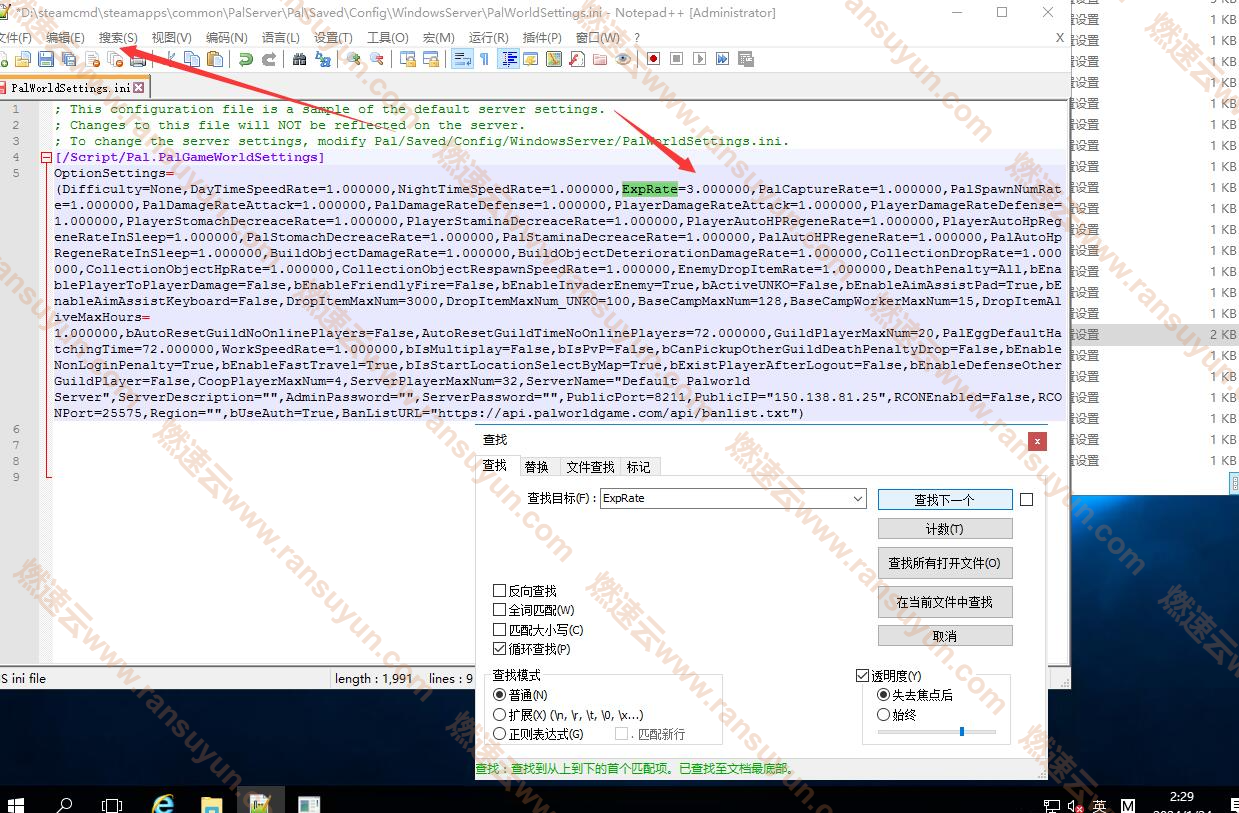
Task: Click the Open file folder toolbar icon
Action: coord(24,59)
